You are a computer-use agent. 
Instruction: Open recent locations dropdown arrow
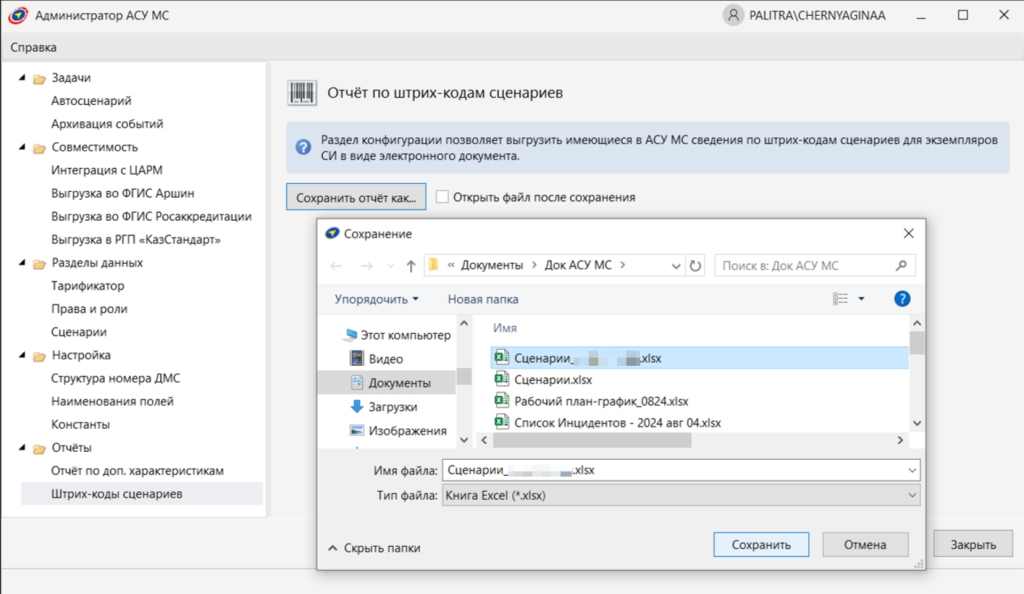[391, 266]
